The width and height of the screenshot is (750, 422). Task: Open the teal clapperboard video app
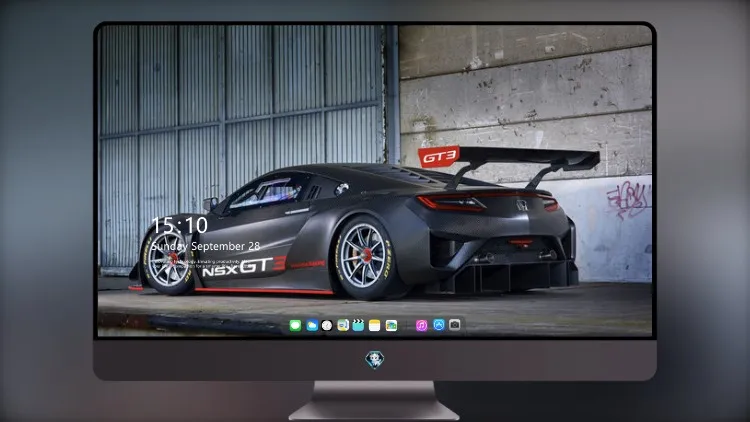[x=358, y=325]
